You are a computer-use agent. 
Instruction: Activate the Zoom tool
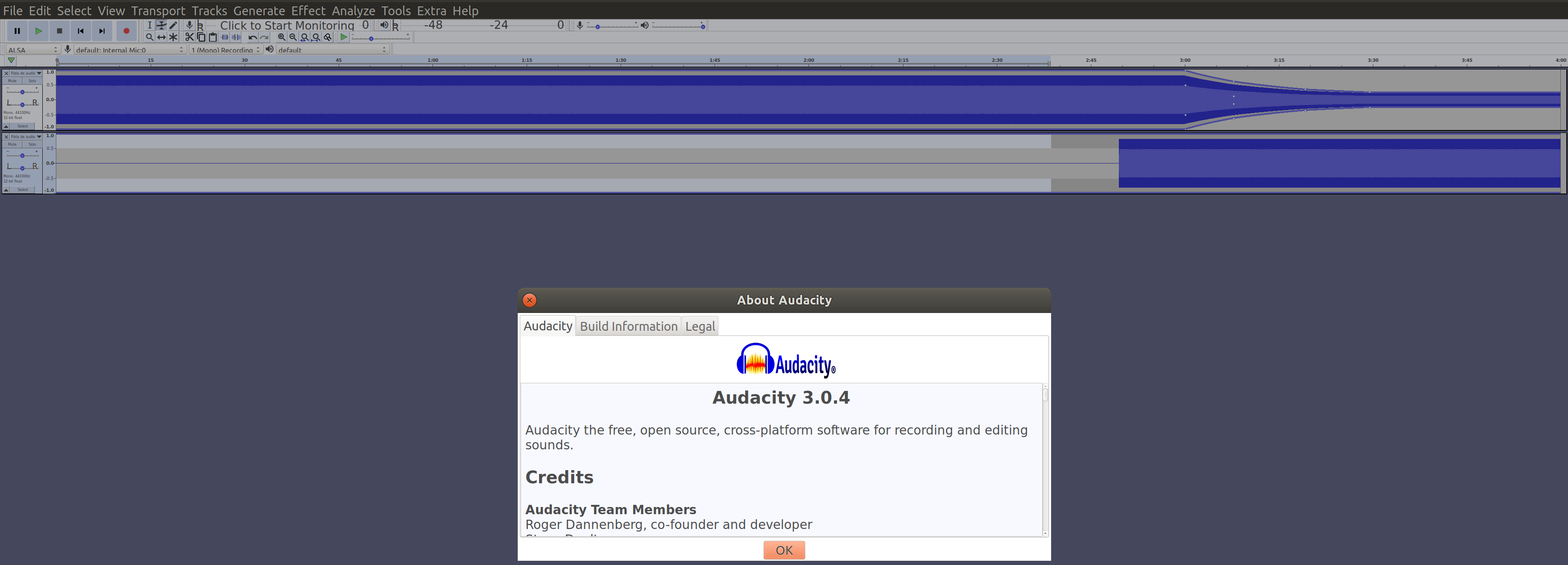point(150,37)
